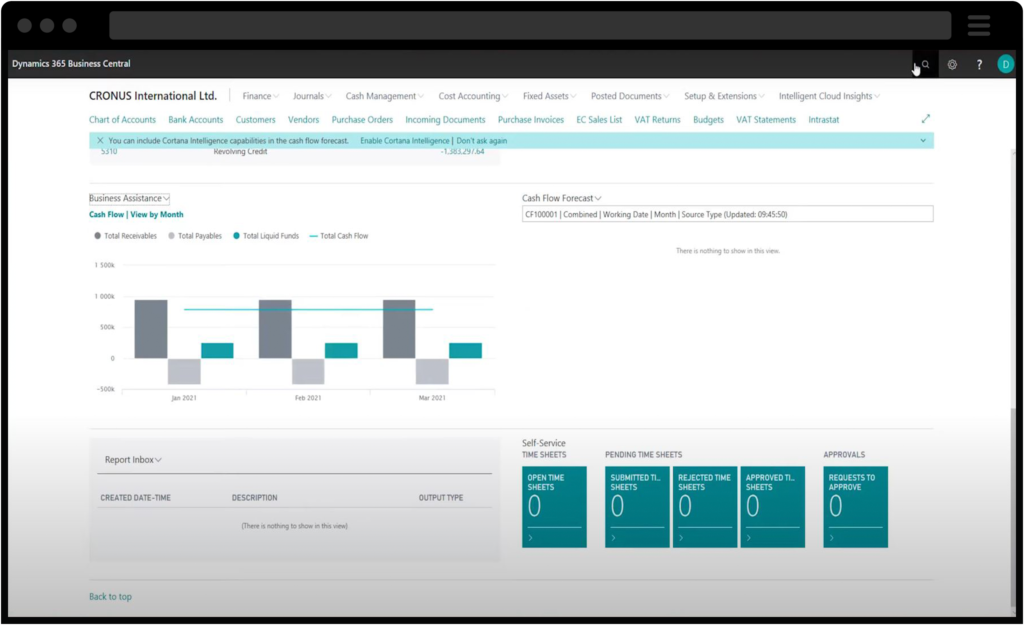The width and height of the screenshot is (1024, 625).
Task: Open the Purchase Orders link
Action: coord(362,120)
